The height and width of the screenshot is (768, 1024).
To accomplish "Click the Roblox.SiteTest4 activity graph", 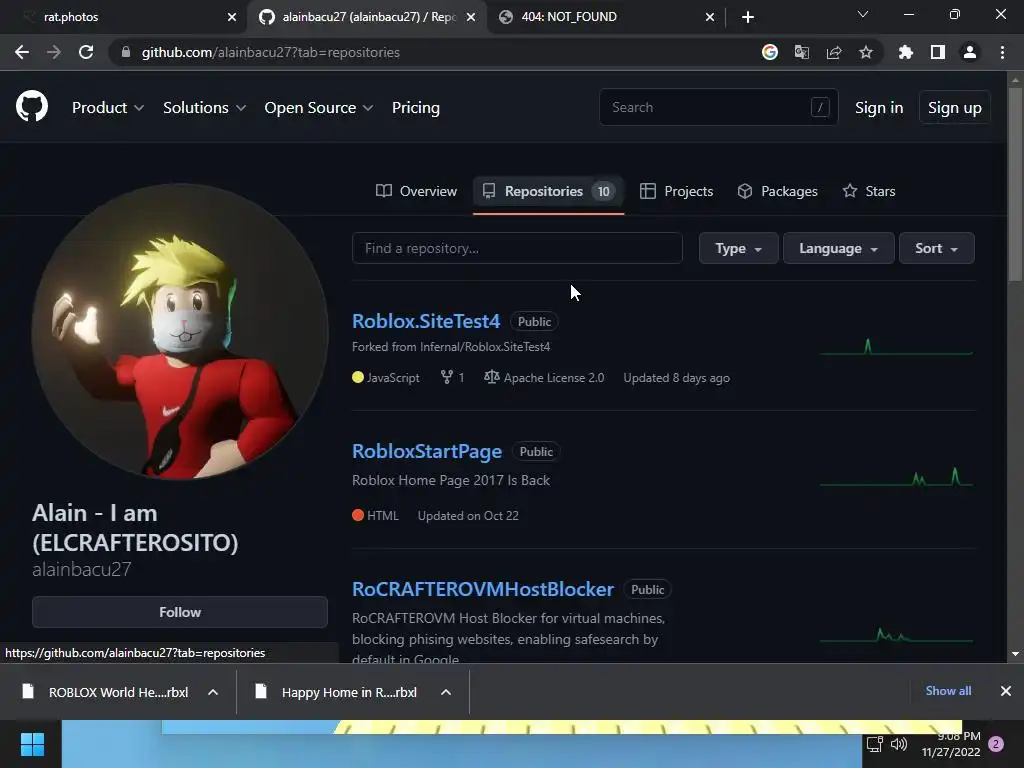I will tap(896, 347).
